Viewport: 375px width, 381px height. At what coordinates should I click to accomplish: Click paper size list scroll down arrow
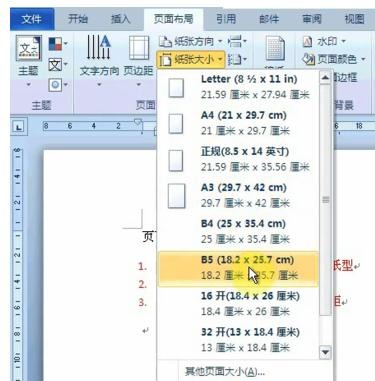point(325,352)
